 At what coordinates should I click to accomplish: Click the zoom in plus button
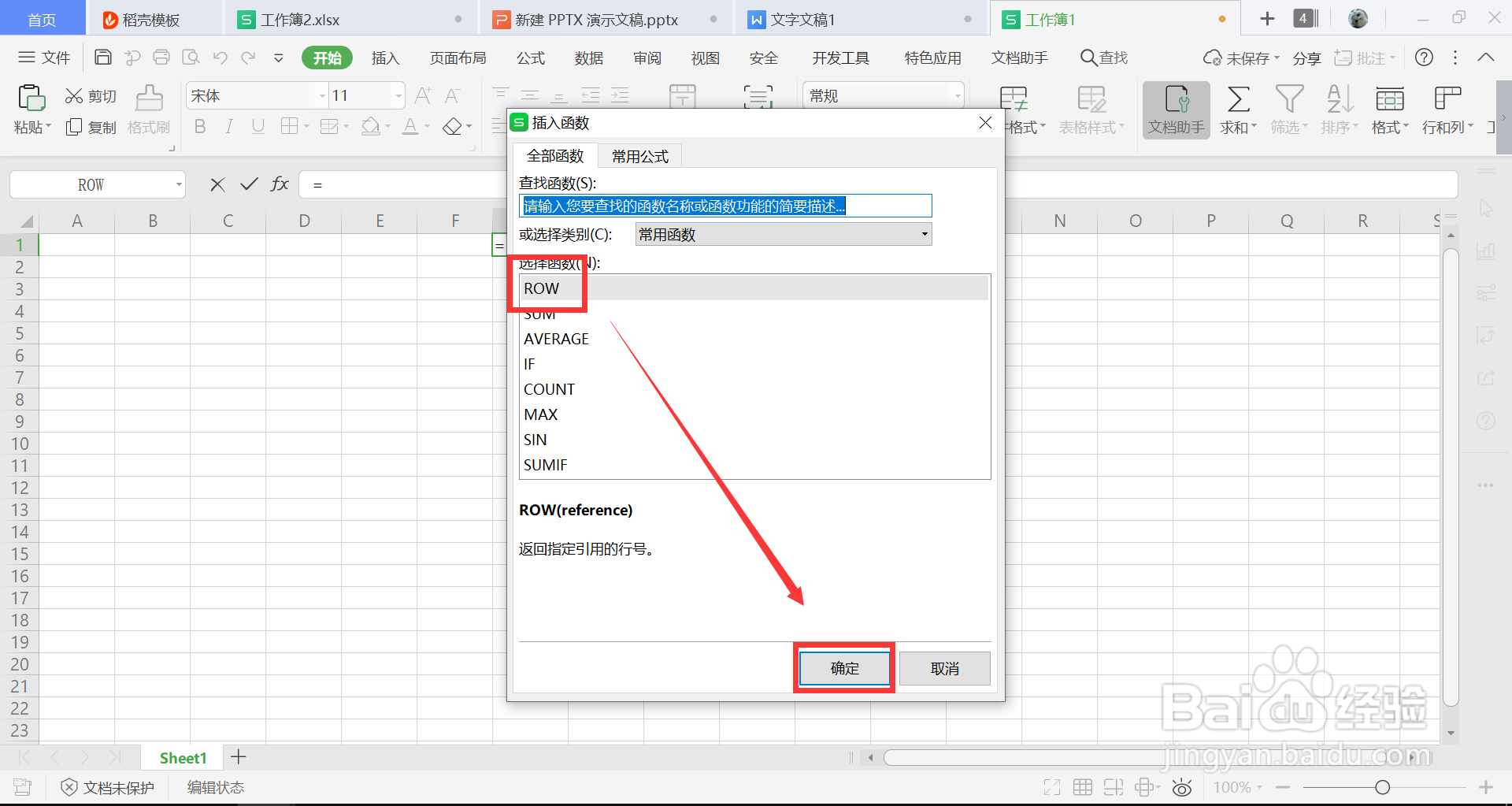click(1486, 787)
